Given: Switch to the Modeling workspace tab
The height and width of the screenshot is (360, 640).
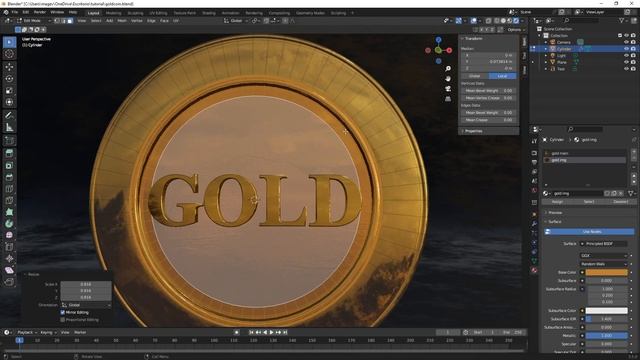Looking at the screenshot, I should (x=113, y=13).
